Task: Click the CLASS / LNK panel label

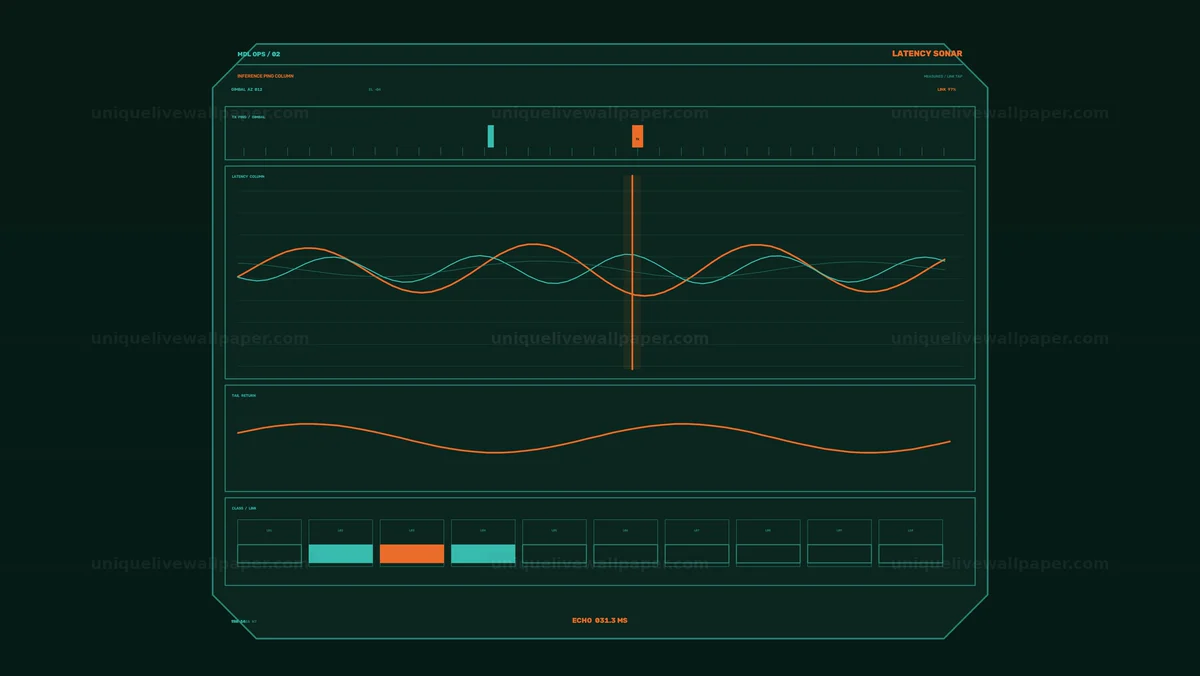Action: tap(244, 508)
